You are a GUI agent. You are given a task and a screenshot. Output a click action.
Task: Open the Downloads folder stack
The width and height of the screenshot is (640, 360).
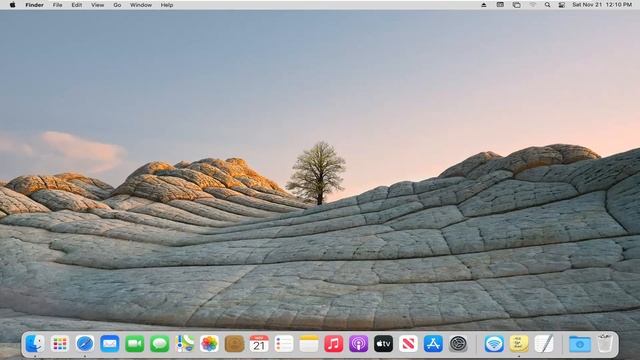[580, 344]
